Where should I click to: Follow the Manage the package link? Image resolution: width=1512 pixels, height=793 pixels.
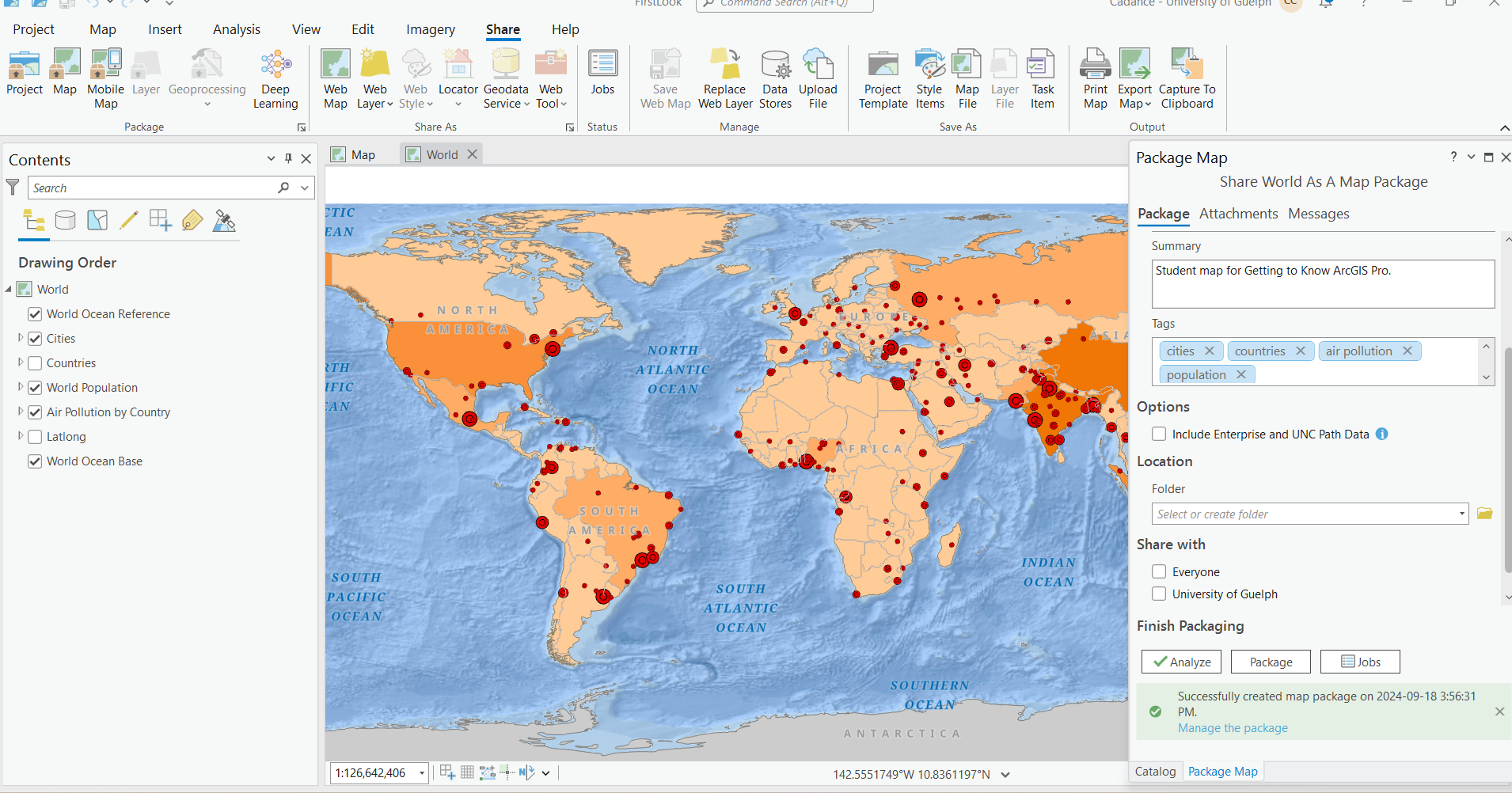coord(1233,727)
